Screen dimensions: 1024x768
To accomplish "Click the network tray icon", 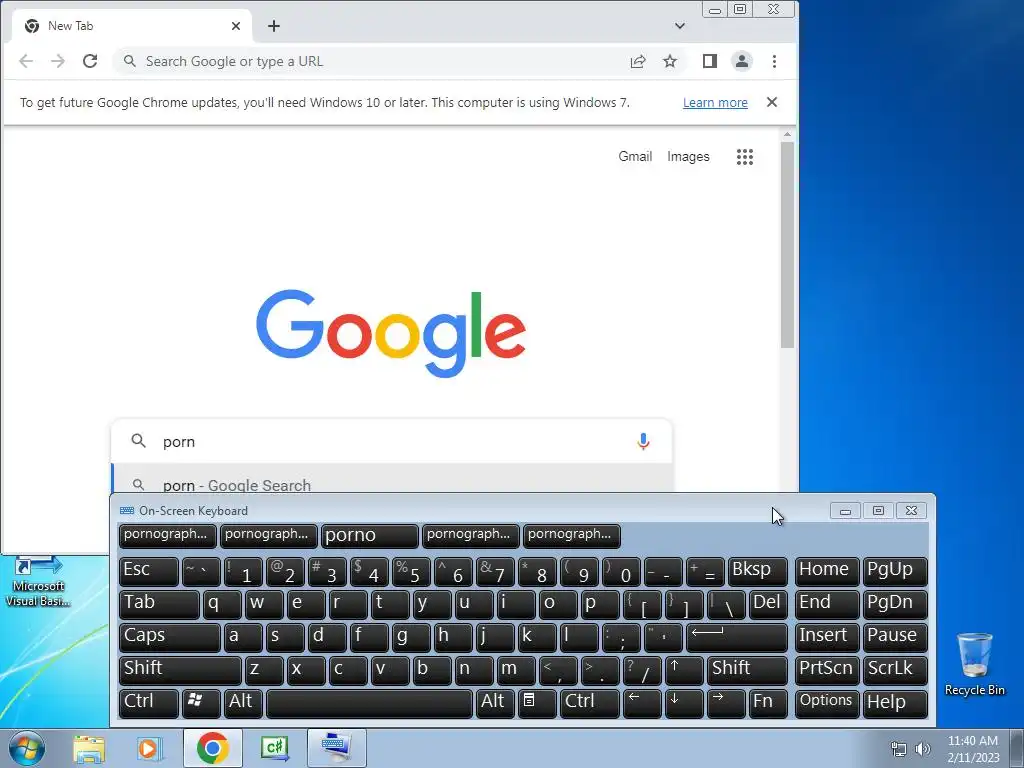I will 899,749.
